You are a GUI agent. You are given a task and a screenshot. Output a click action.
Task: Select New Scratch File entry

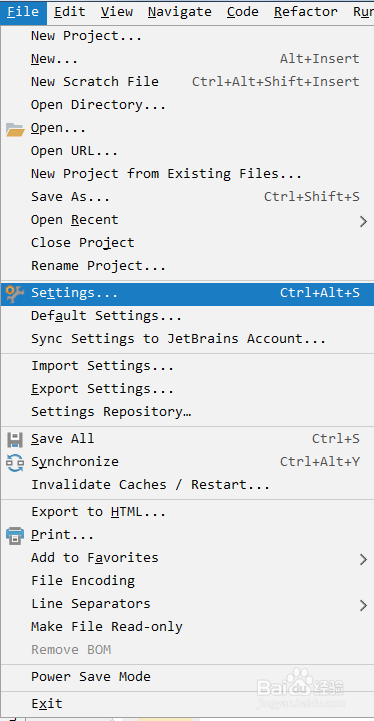point(187,82)
